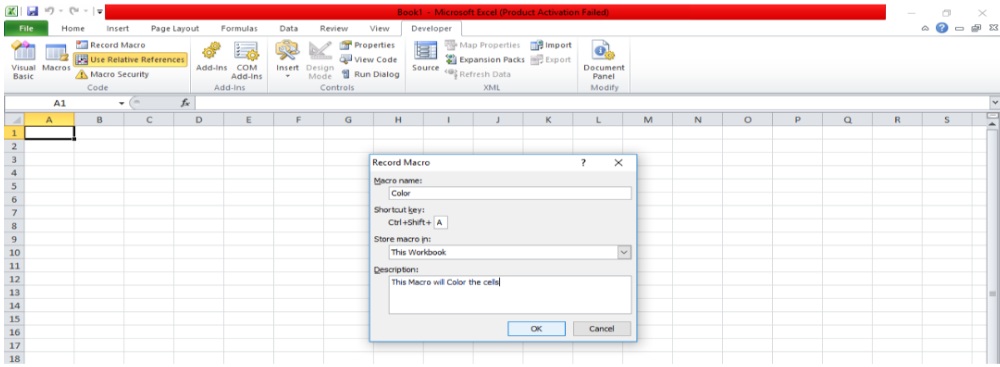Viewport: 1000px width, 367px height.
Task: Click Record Macro in ribbon
Action: (111, 45)
